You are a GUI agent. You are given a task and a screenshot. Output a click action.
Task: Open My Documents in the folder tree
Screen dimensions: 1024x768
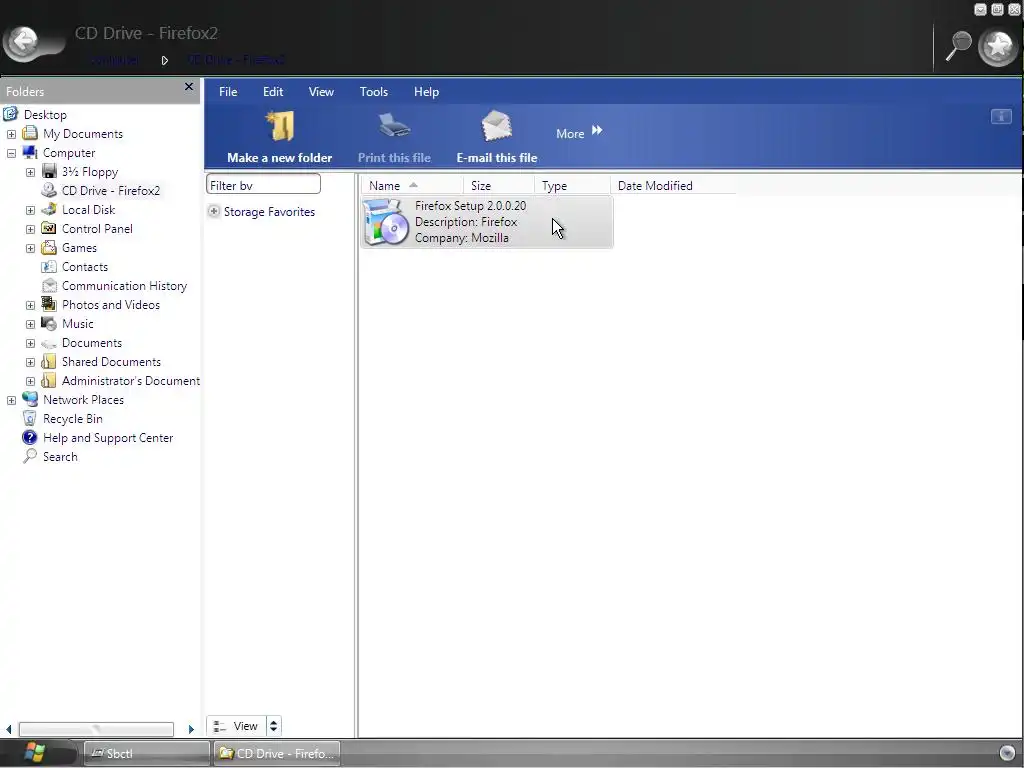coord(83,134)
